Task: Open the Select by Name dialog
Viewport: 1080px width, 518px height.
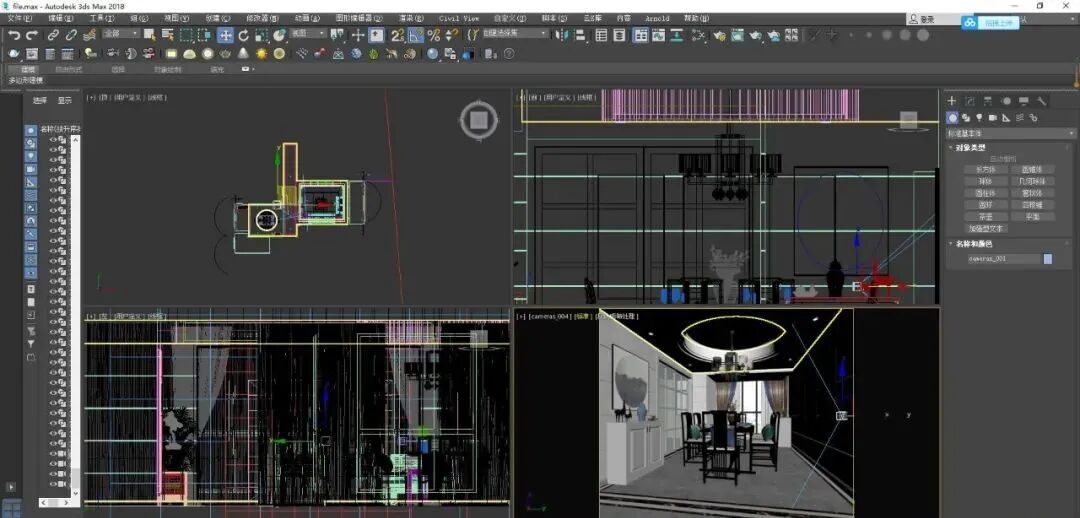Action: pyautogui.click(x=167, y=35)
